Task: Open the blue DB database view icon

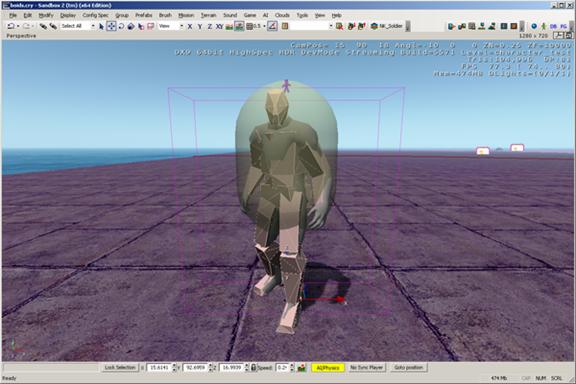Action: pos(553,26)
